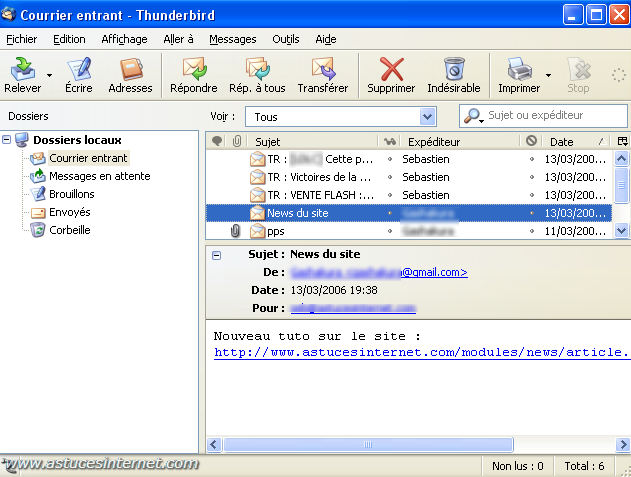Mark message as Indésirable junk
The height and width of the screenshot is (477, 631).
tap(454, 75)
